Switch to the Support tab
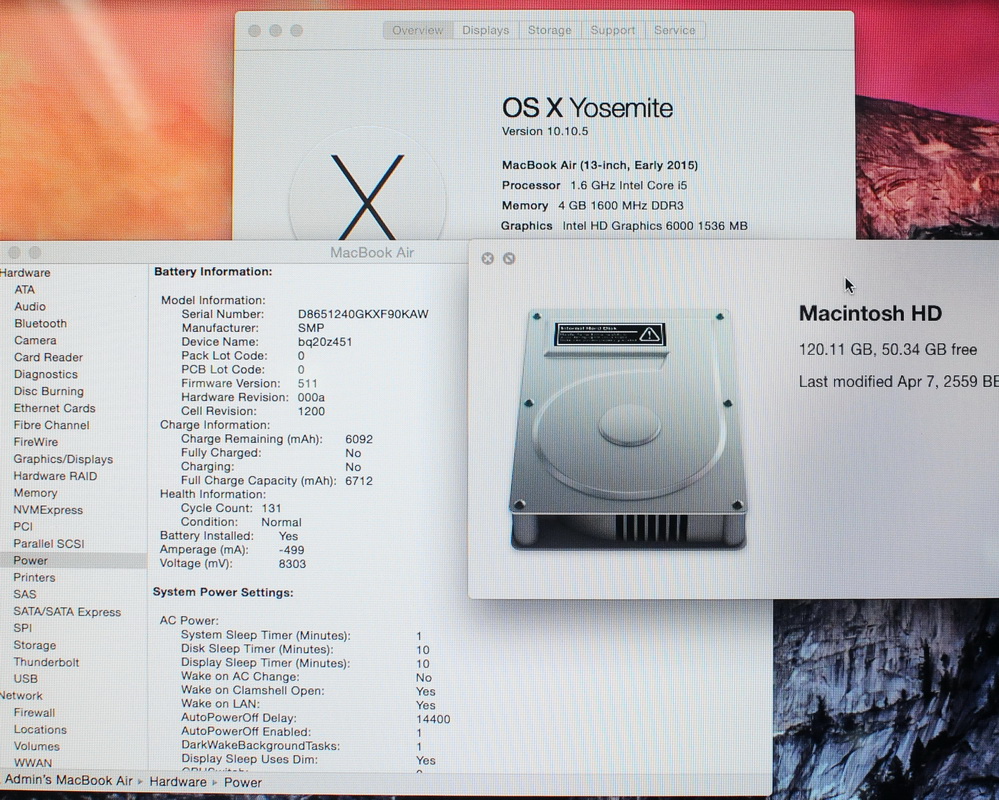Viewport: 999px width, 800px height. coord(612,30)
